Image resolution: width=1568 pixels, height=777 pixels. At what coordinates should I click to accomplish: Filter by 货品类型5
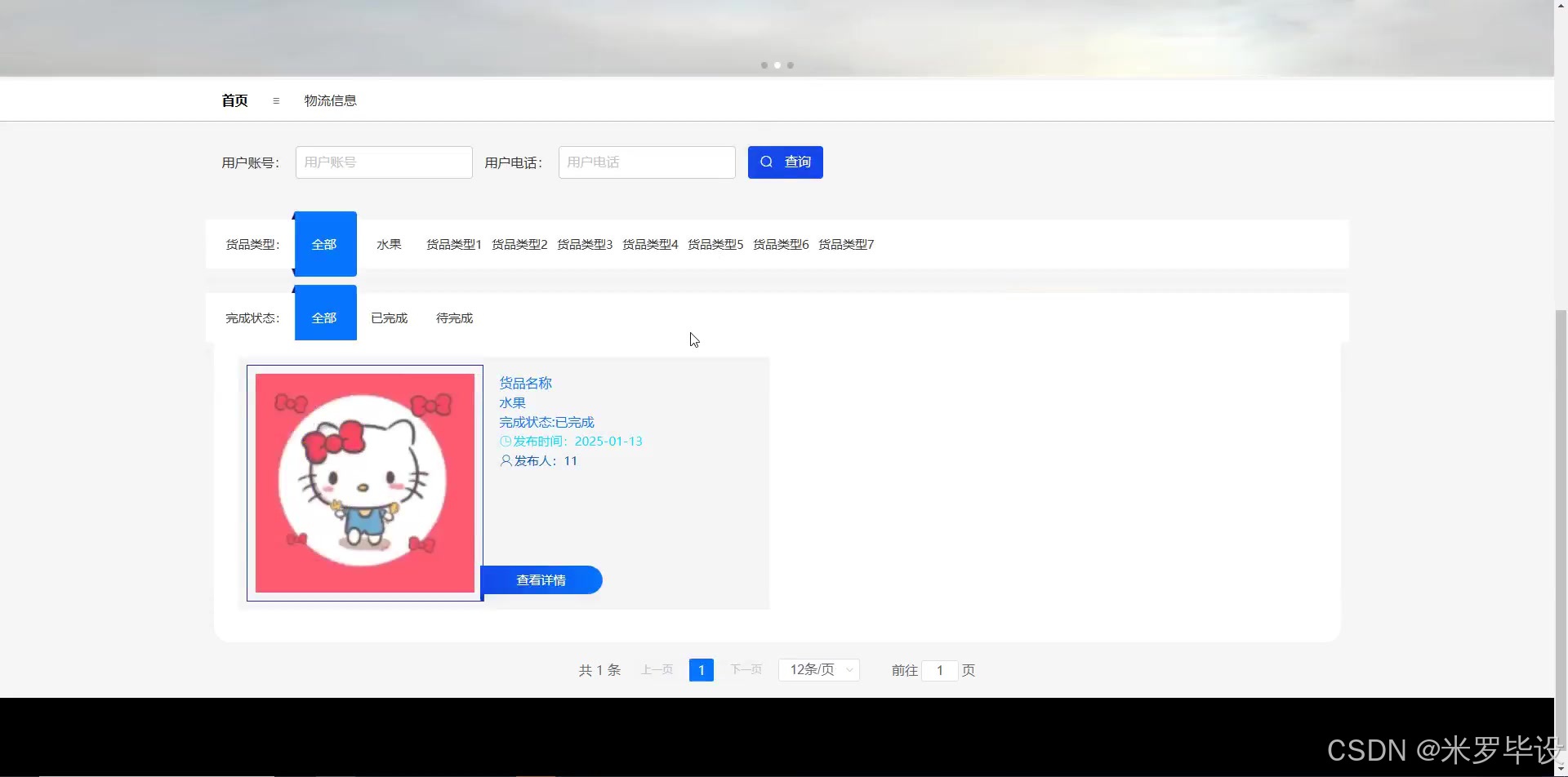pos(715,244)
